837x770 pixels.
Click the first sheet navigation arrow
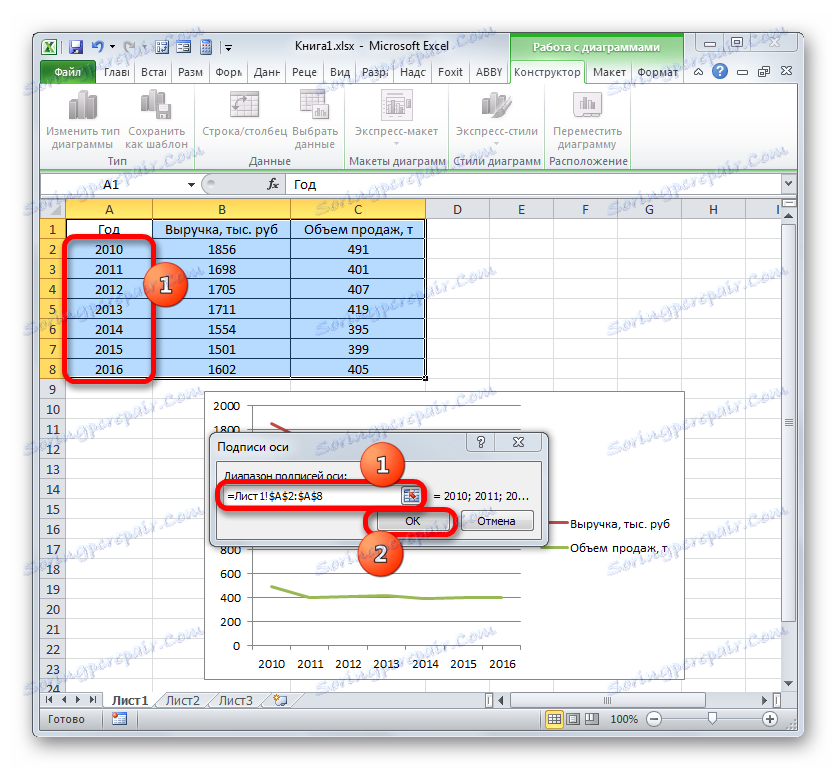(x=50, y=699)
